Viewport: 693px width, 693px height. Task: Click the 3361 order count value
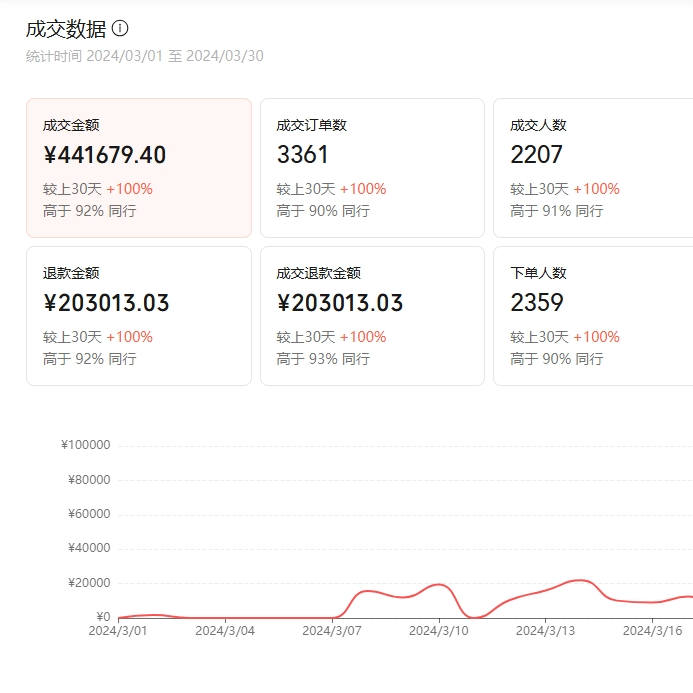click(x=302, y=155)
